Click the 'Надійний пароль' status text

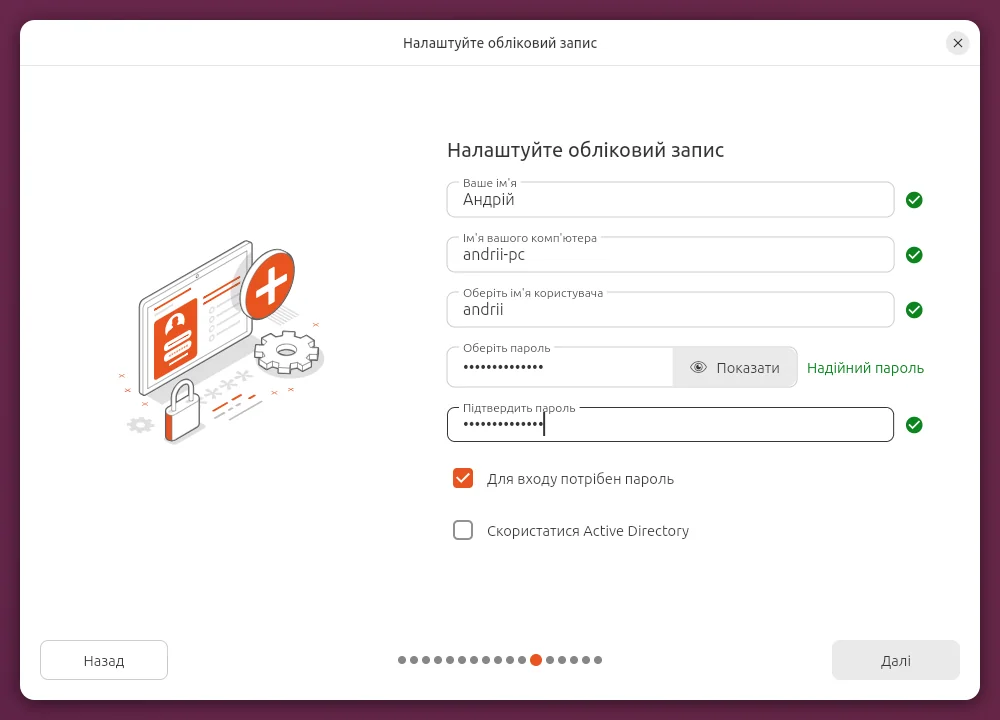point(865,368)
